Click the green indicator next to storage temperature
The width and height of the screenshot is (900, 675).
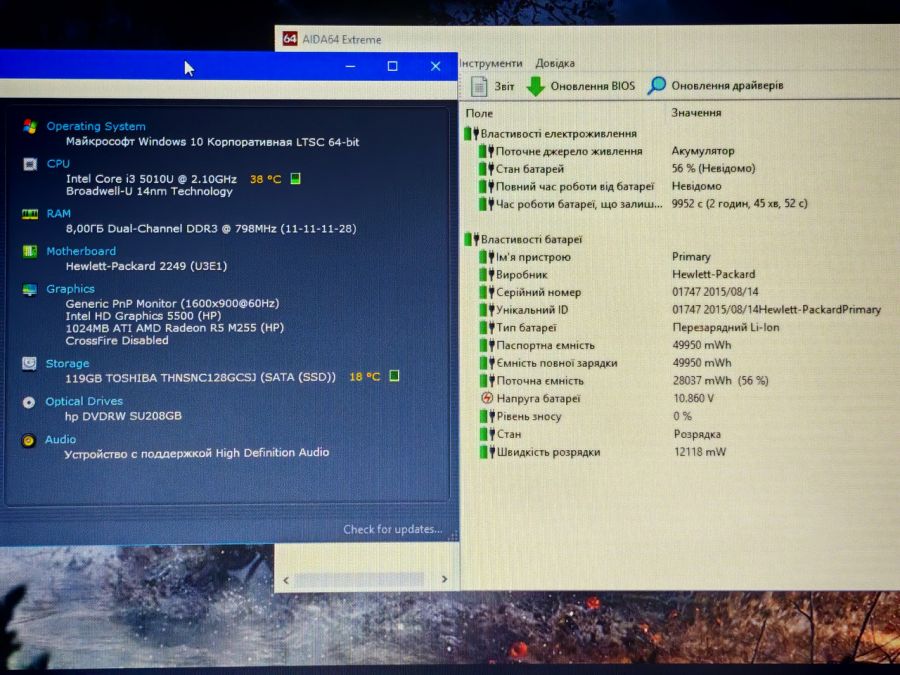(x=394, y=376)
